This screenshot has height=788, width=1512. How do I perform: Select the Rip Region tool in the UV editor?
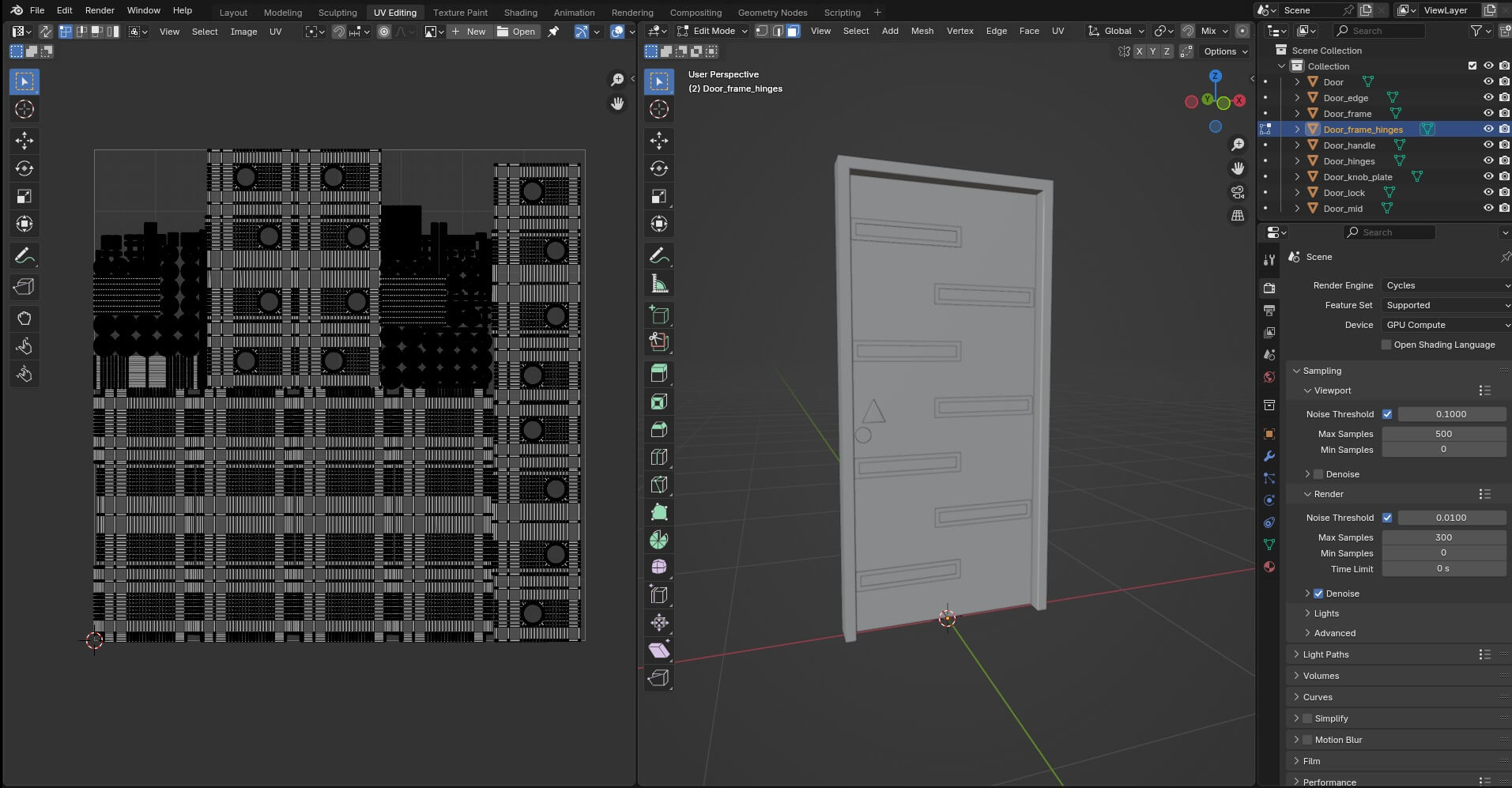point(25,287)
